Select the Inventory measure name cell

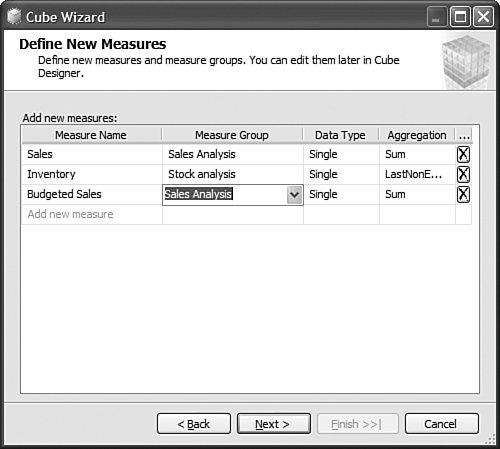tap(92, 174)
